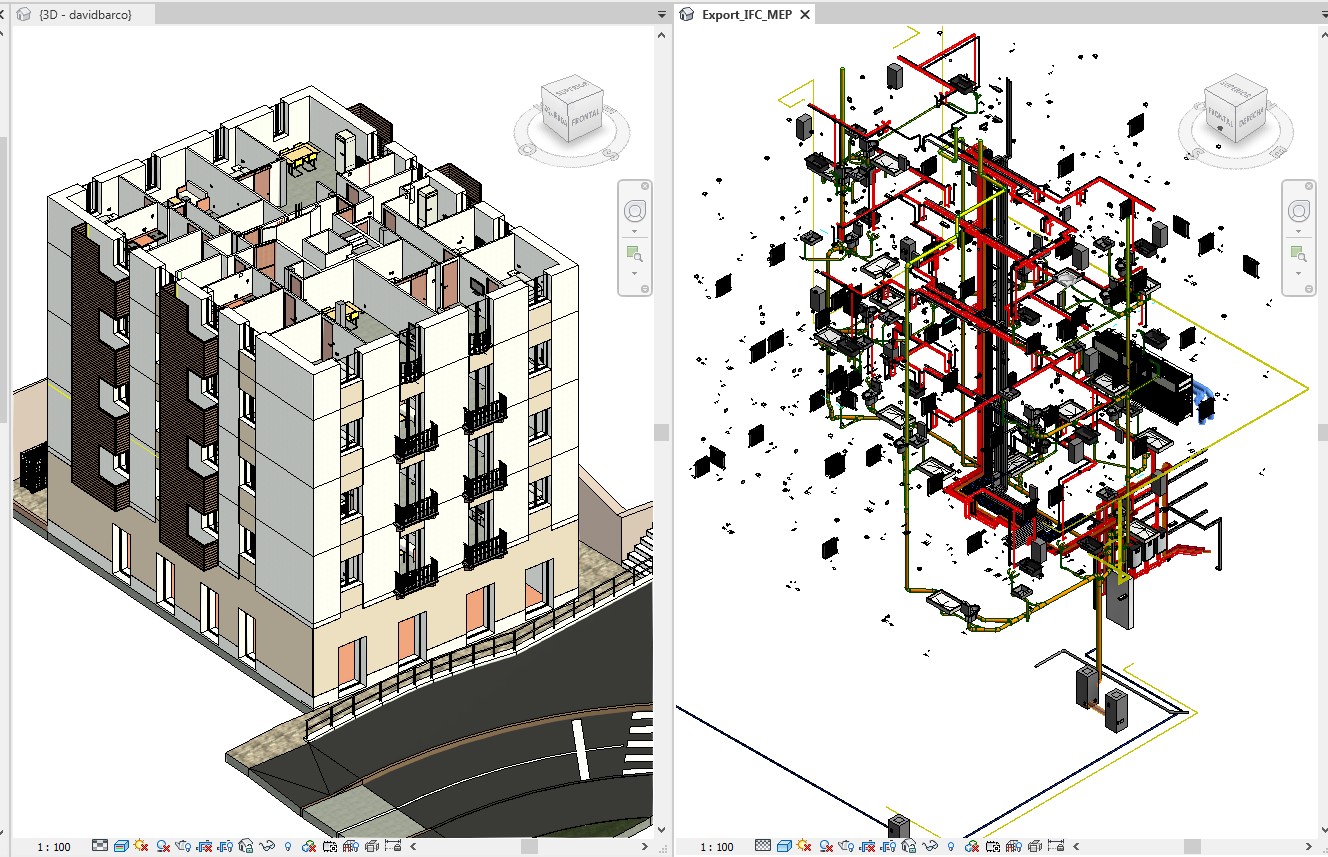The width and height of the screenshot is (1328, 857).
Task: Click Reveal Constraints in davidbarco view
Action: 394,846
